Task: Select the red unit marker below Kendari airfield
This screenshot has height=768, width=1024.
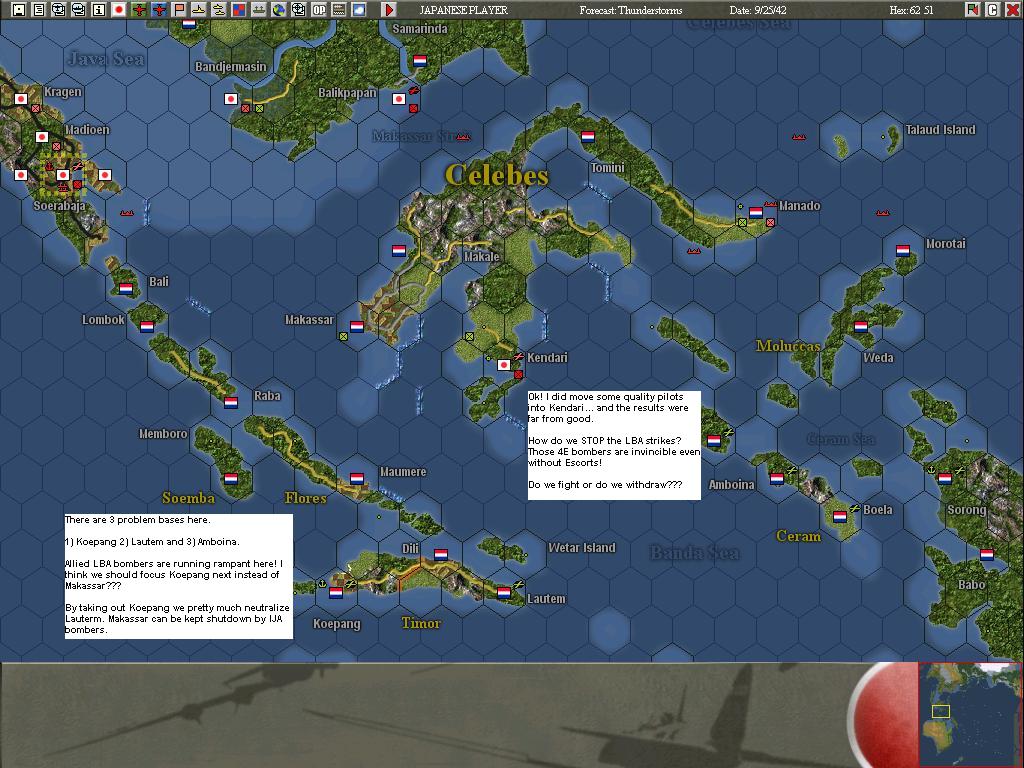Action: point(518,374)
